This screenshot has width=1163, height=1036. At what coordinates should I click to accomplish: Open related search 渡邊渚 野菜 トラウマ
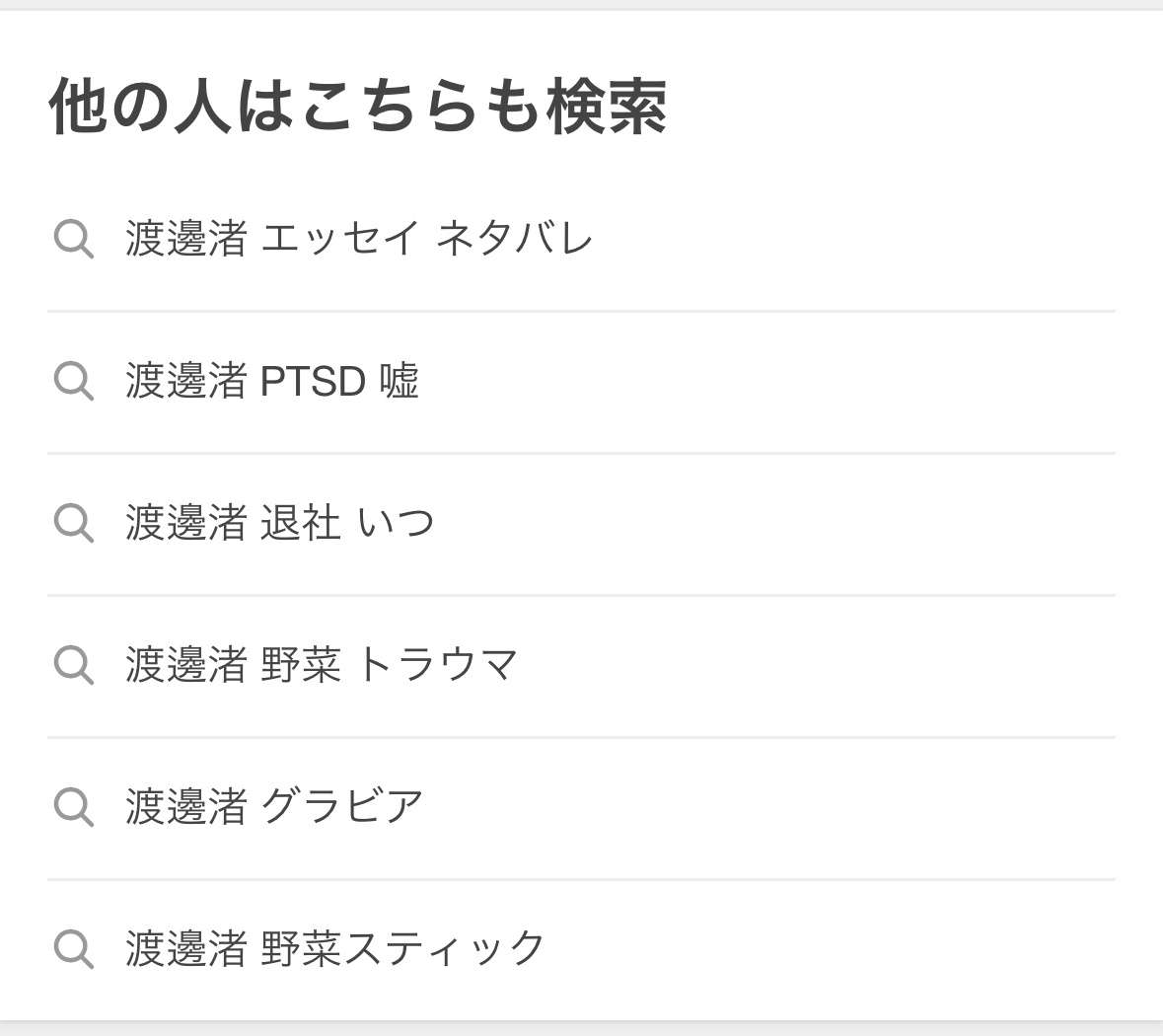click(321, 665)
